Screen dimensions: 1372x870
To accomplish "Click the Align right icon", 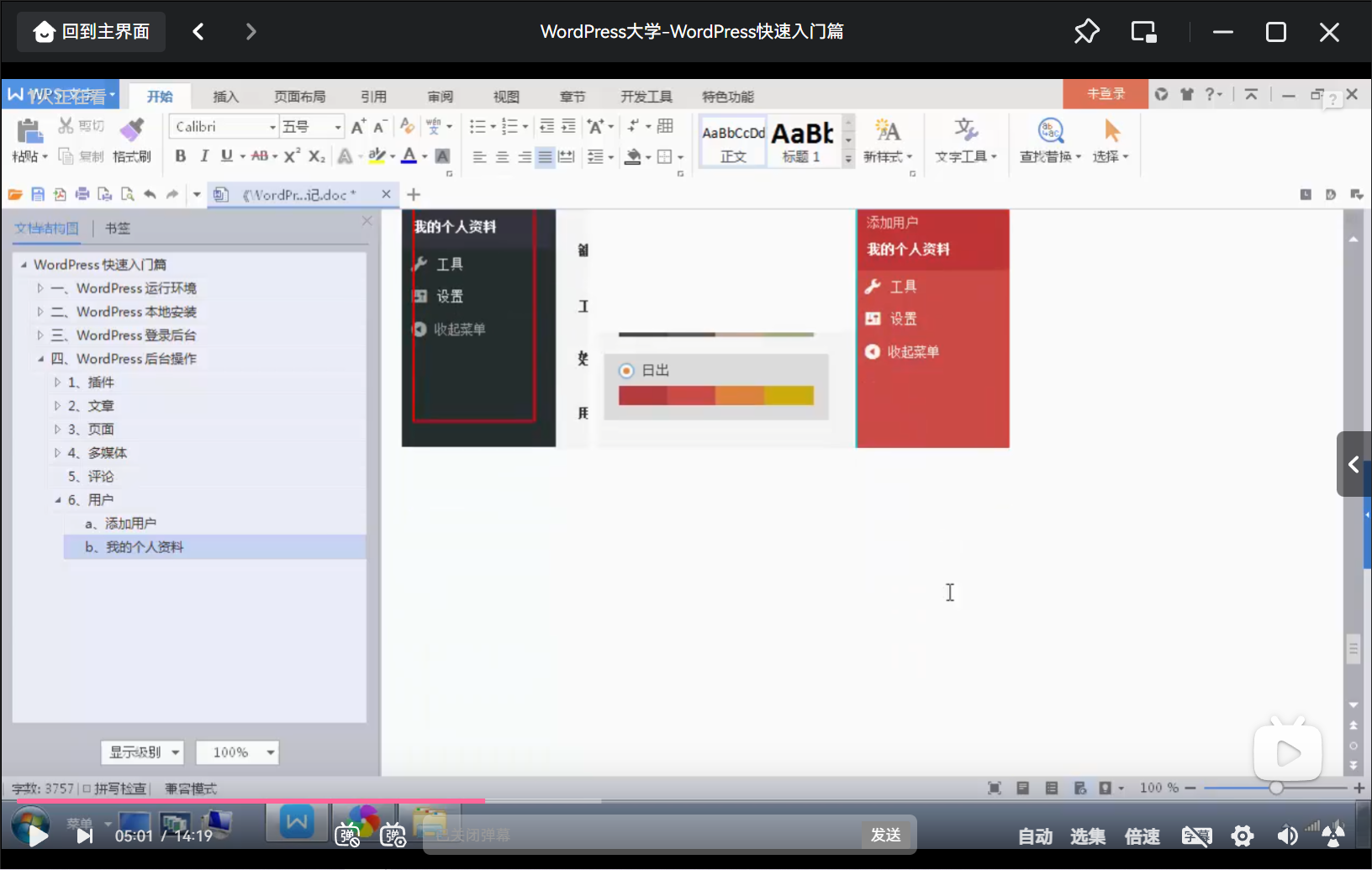I will click(525, 156).
